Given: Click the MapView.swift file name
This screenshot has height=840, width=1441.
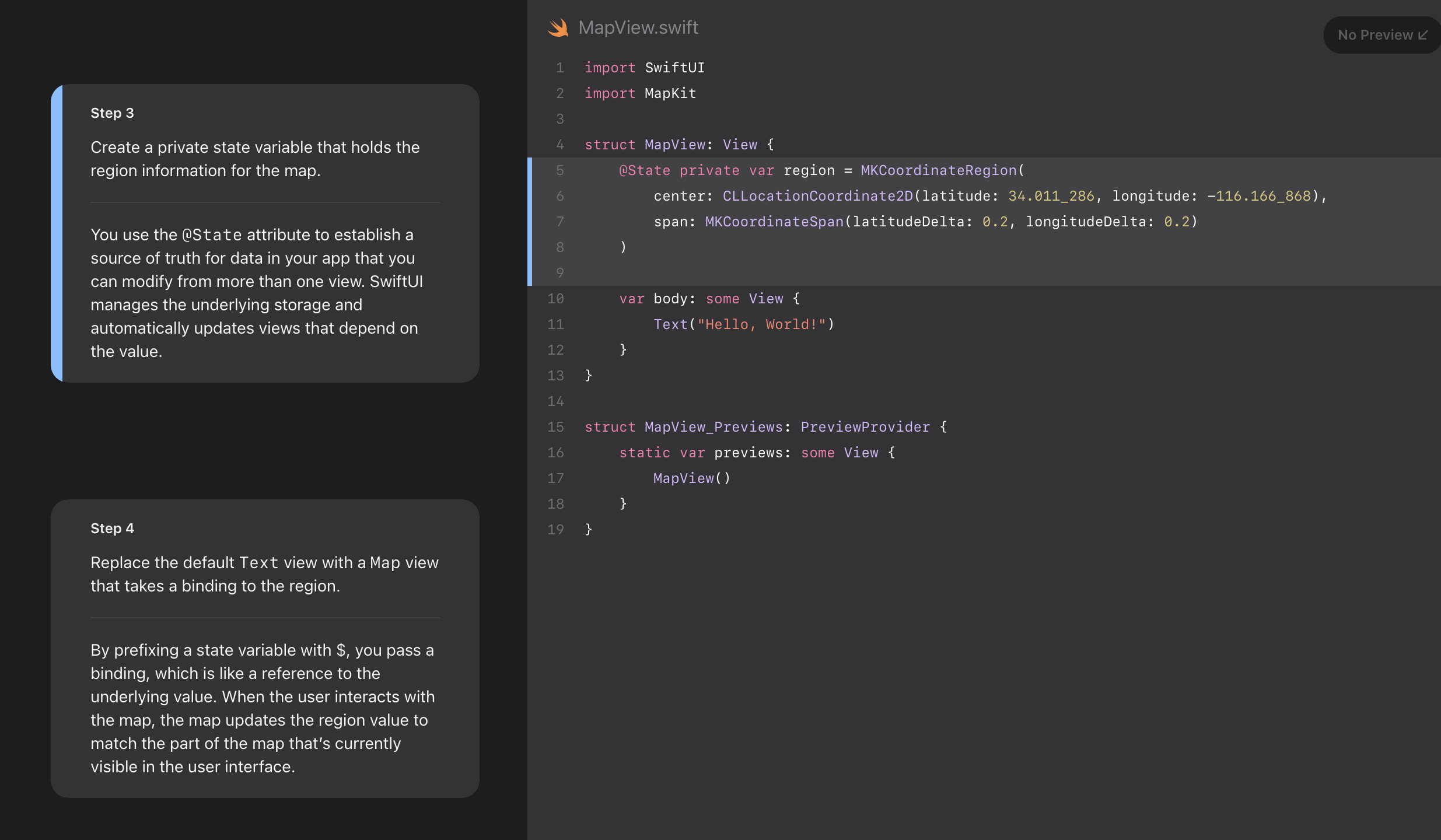Looking at the screenshot, I should click(638, 27).
